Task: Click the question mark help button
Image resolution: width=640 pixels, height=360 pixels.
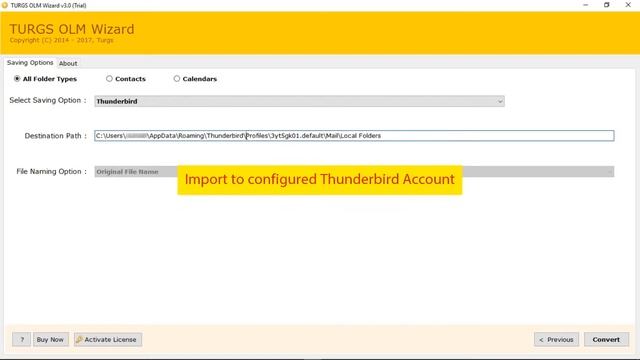Action: coord(22,339)
